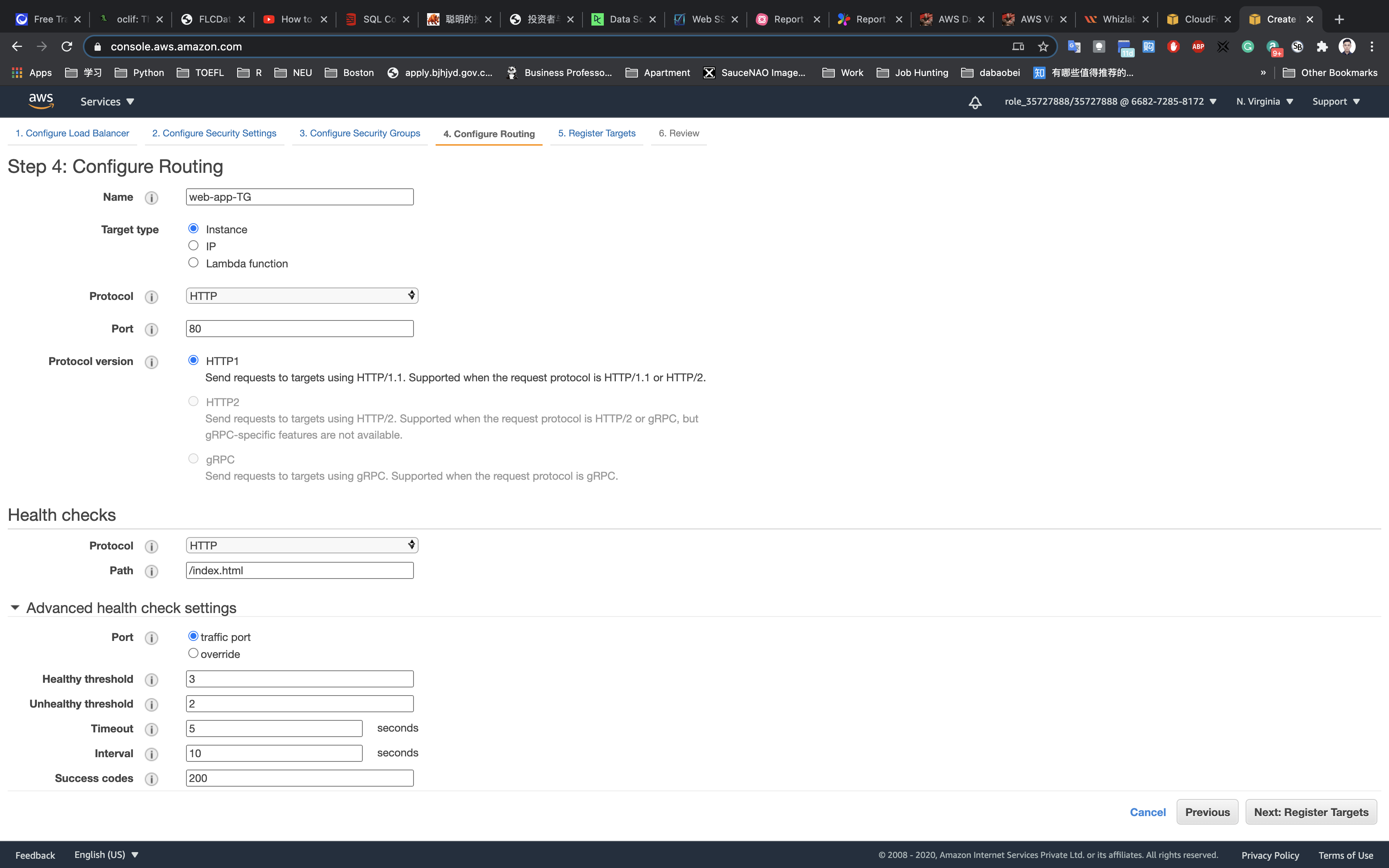The height and width of the screenshot is (868, 1389).
Task: Open Chrome extensions puzzle icon
Action: (1322, 46)
